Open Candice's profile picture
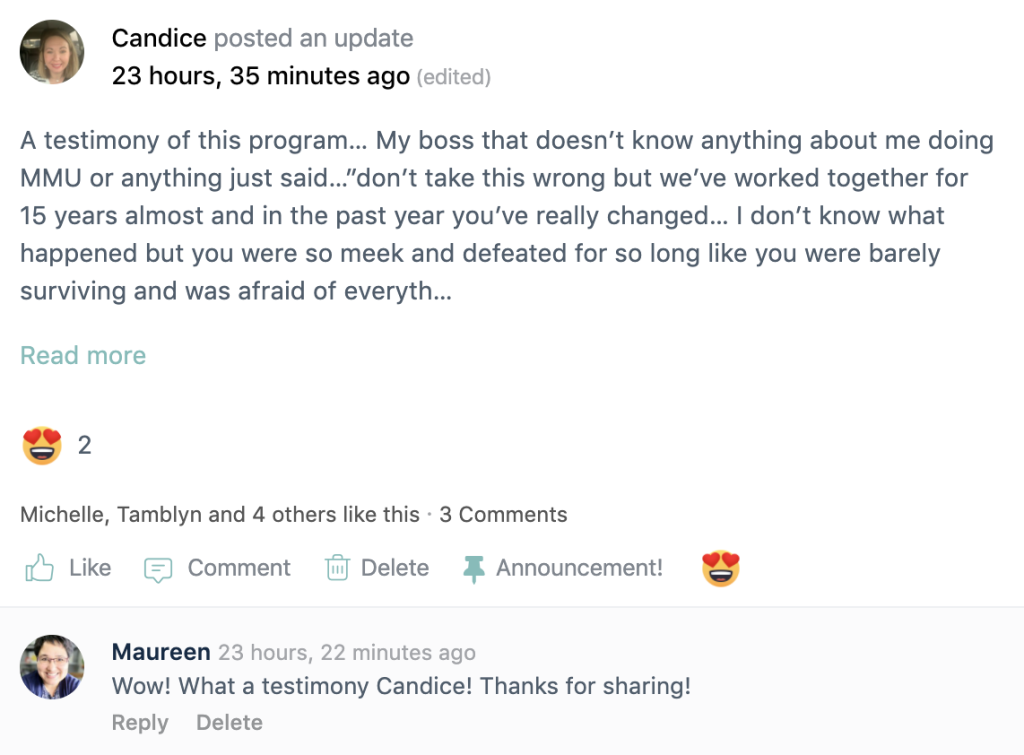This screenshot has height=755, width=1024. 52,52
